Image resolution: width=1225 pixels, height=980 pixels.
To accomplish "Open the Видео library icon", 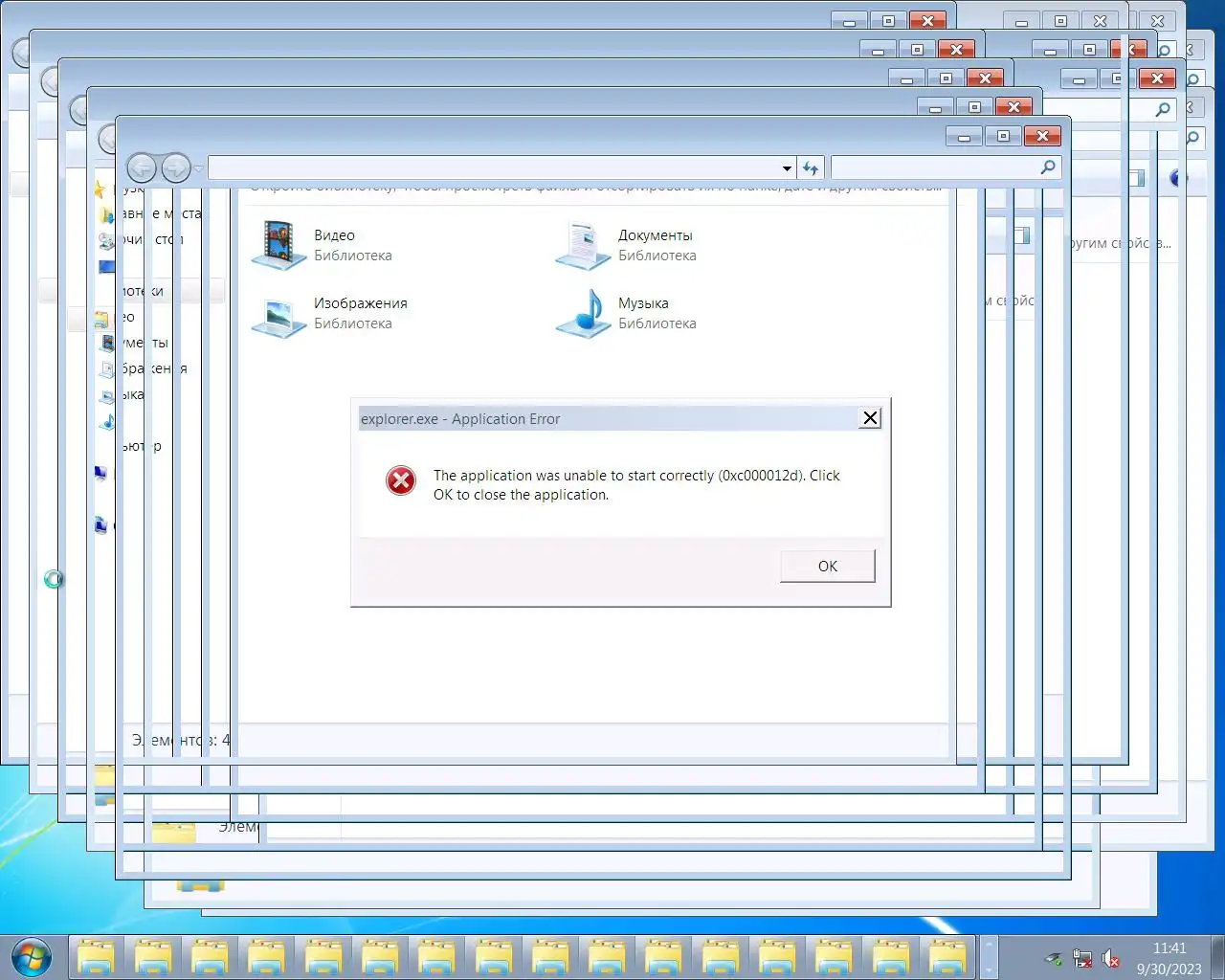I will (278, 245).
